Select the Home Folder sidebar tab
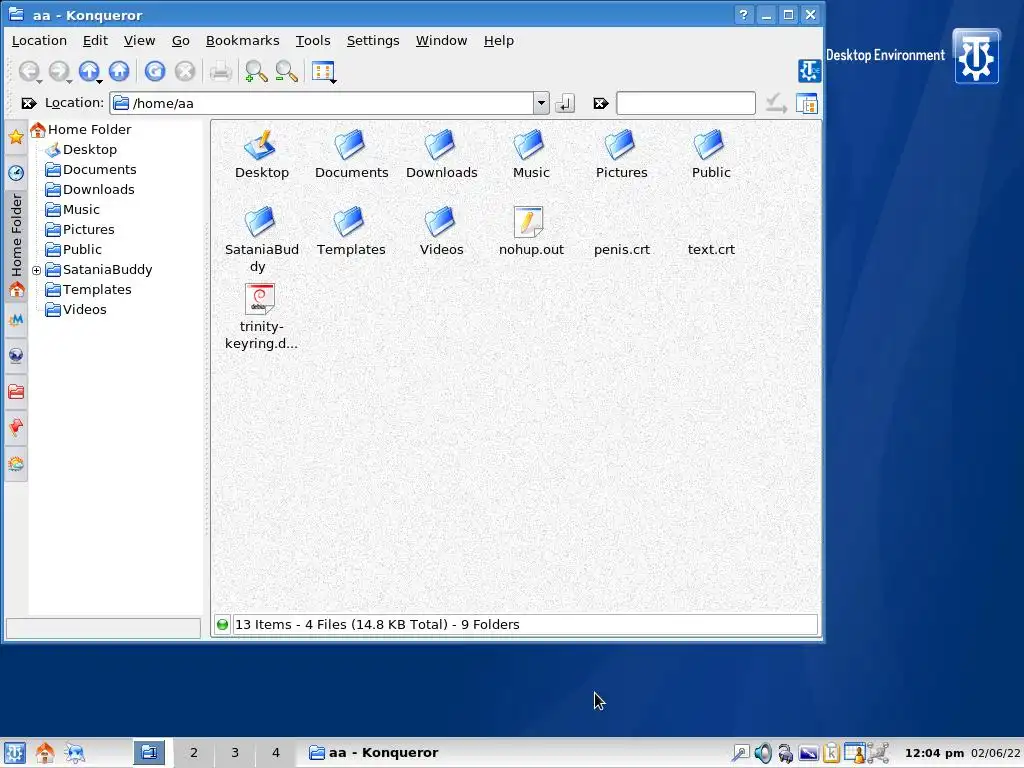Viewport: 1024px width, 768px height. [16, 246]
